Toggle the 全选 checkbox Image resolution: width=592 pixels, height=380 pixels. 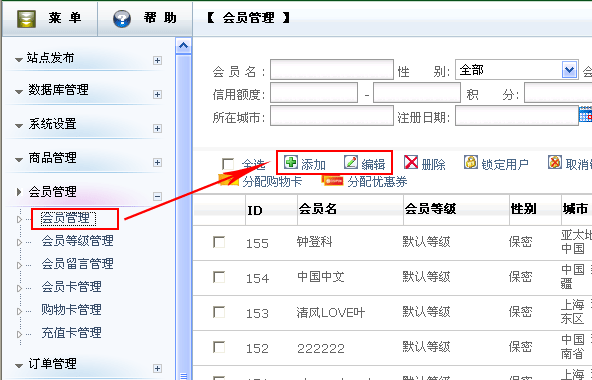(228, 164)
